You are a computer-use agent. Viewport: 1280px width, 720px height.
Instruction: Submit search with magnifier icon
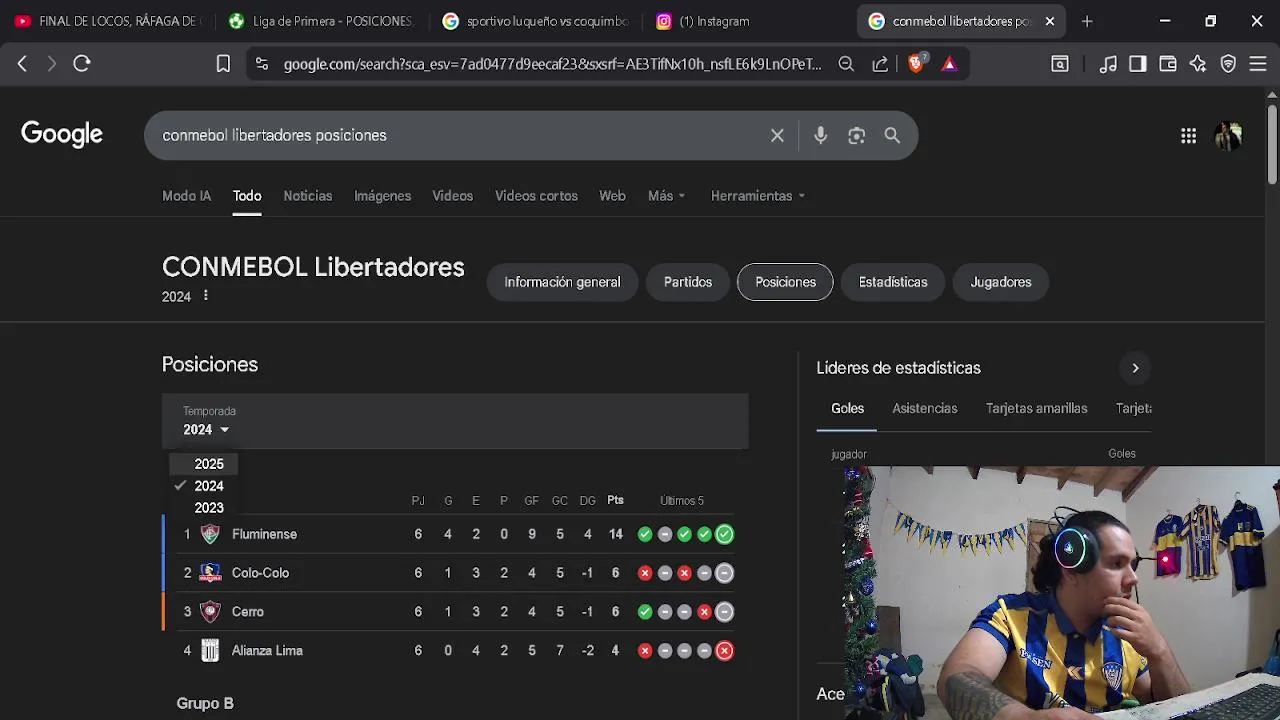click(x=892, y=135)
